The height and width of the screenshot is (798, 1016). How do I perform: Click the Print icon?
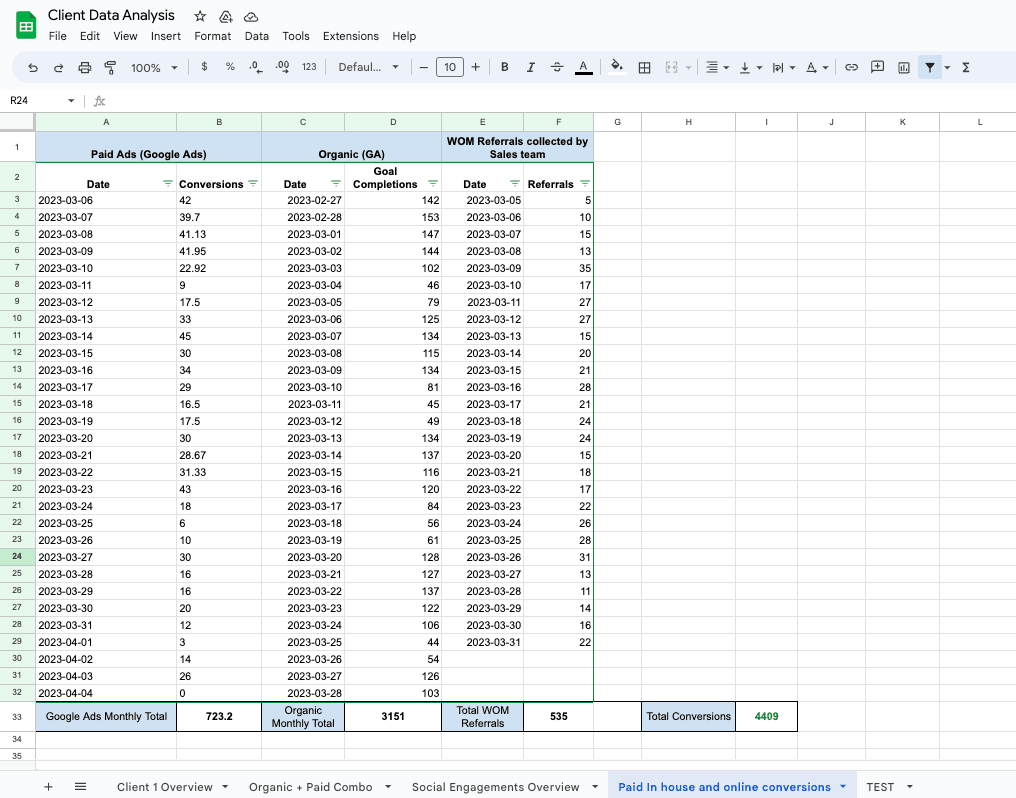pos(84,67)
